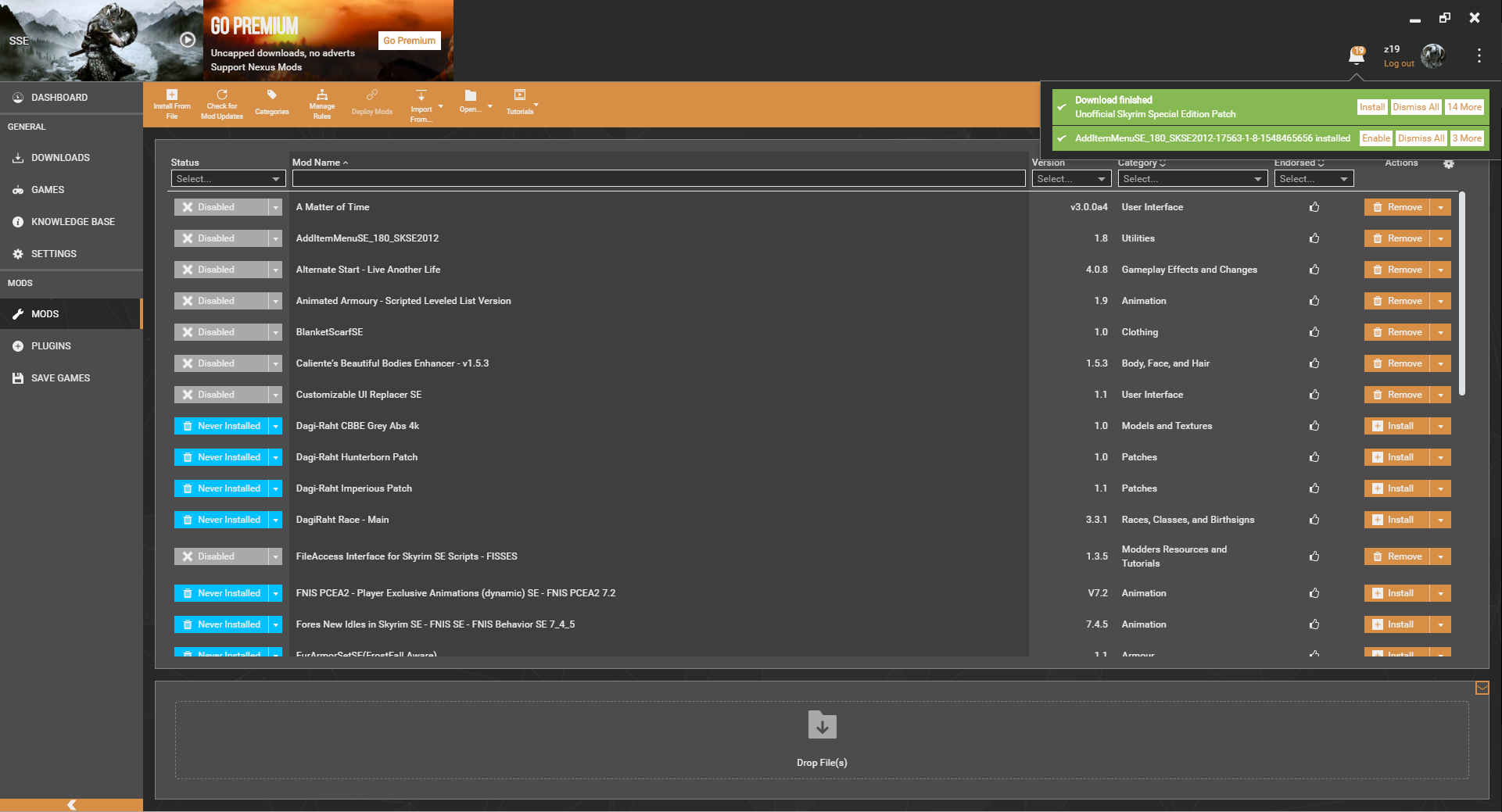Viewport: 1502px width, 812px height.
Task: Toggle Never Installed on Dagi-Raht CBBE Grey Abs
Action: click(221, 426)
